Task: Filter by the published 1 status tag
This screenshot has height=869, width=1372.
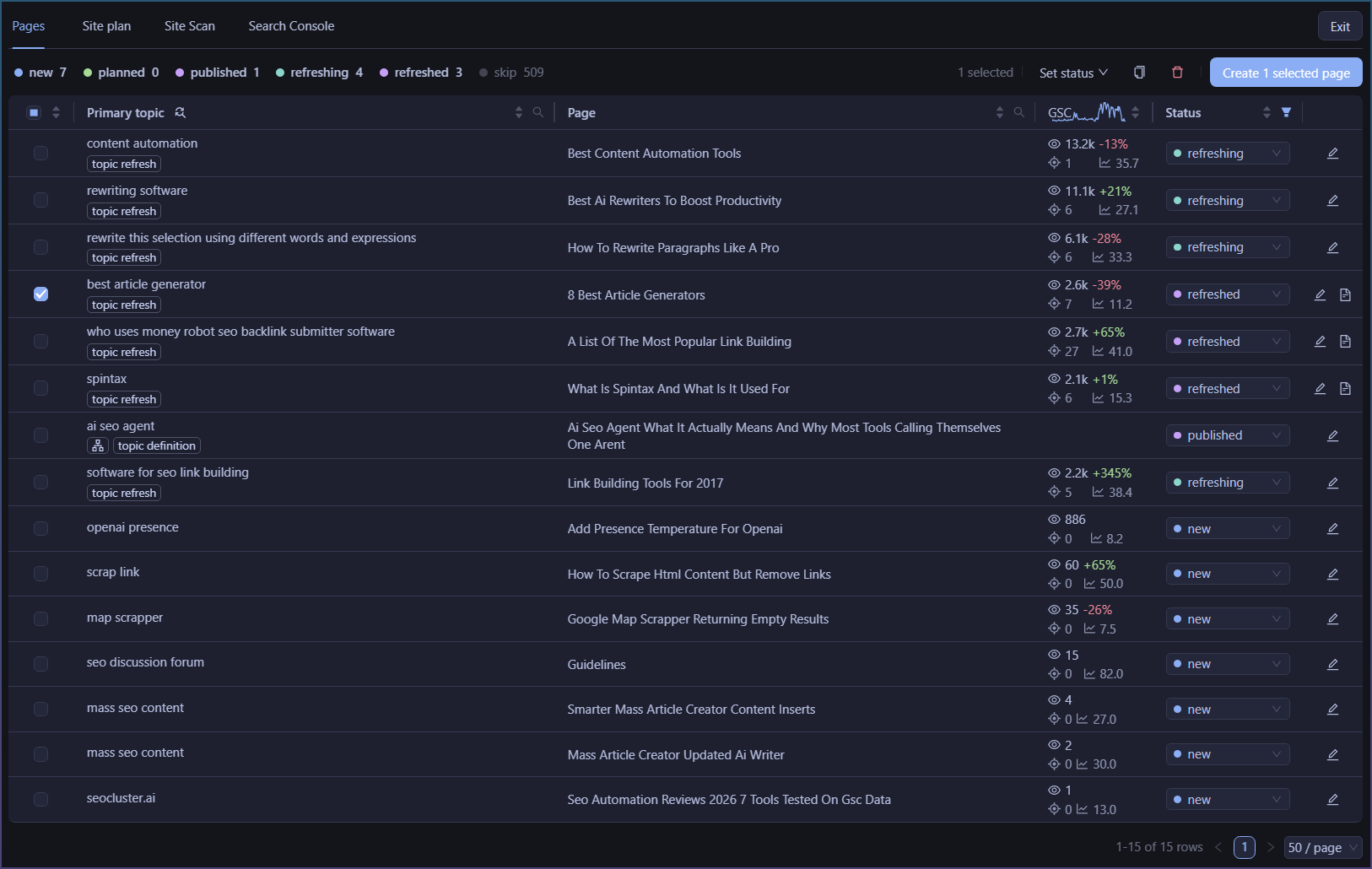Action: [x=218, y=73]
